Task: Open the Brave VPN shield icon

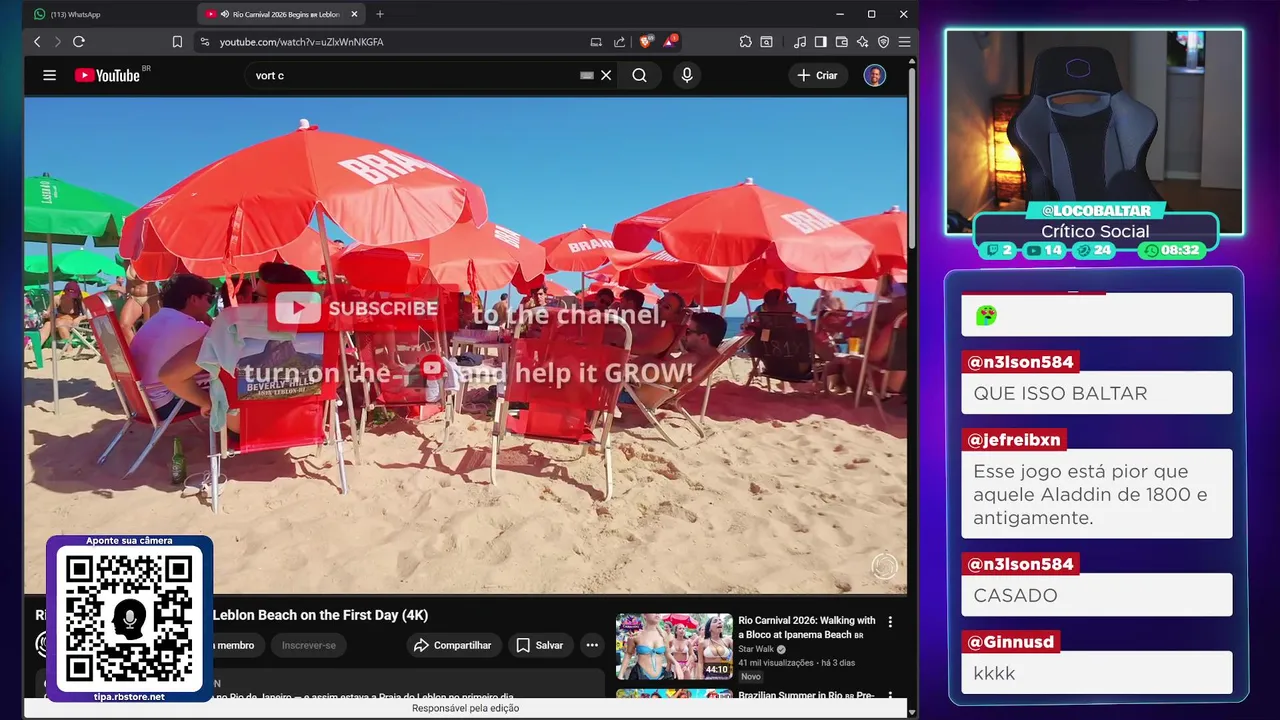Action: tap(883, 42)
